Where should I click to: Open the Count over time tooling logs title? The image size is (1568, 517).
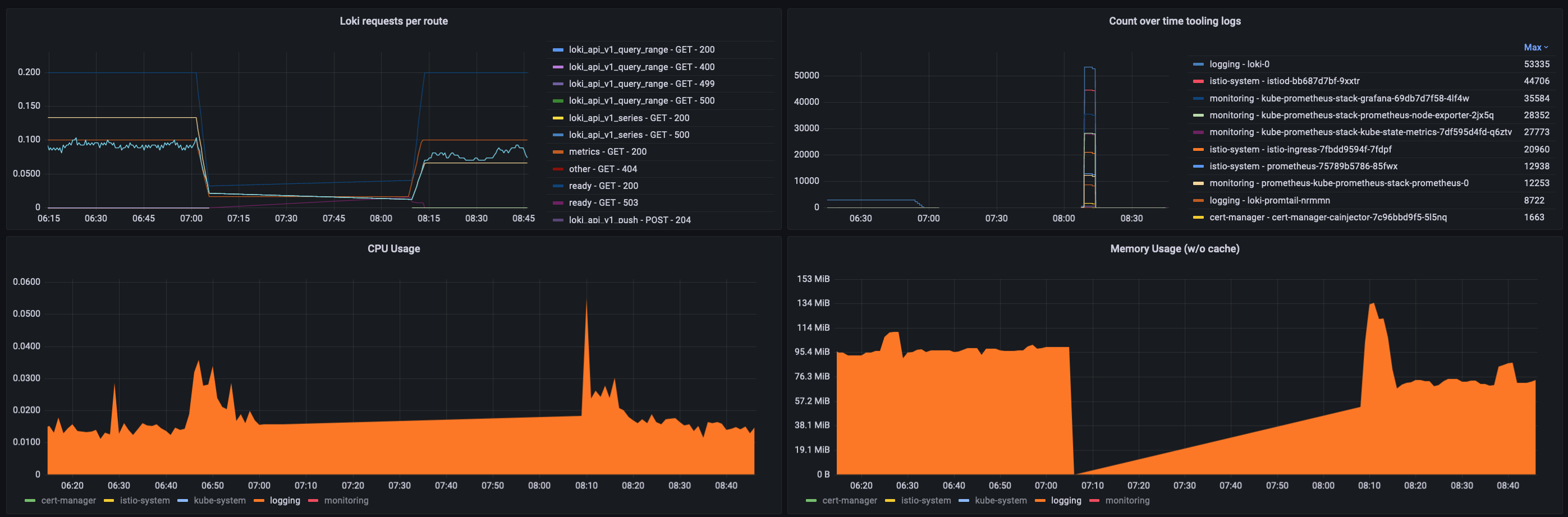tap(1174, 21)
